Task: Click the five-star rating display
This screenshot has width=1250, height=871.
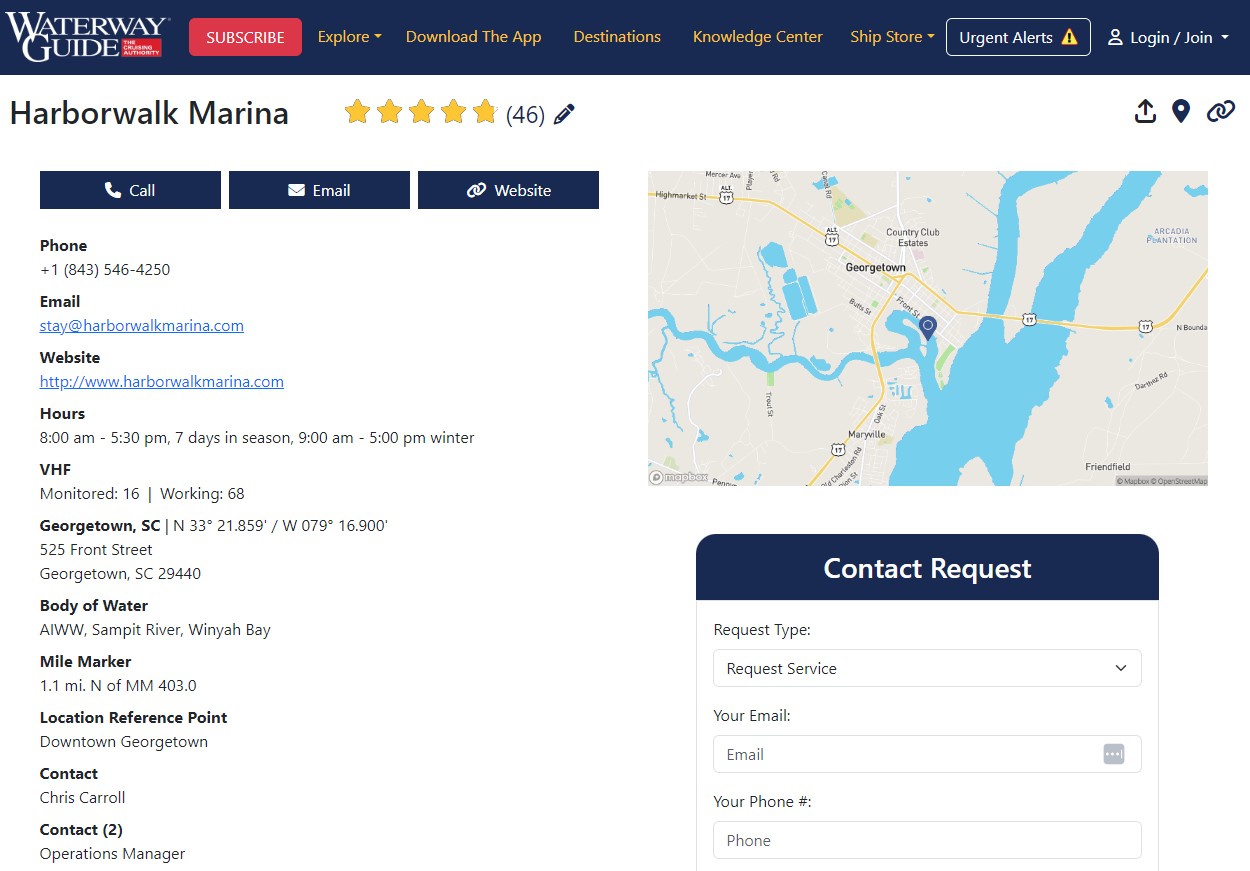Action: click(x=421, y=112)
